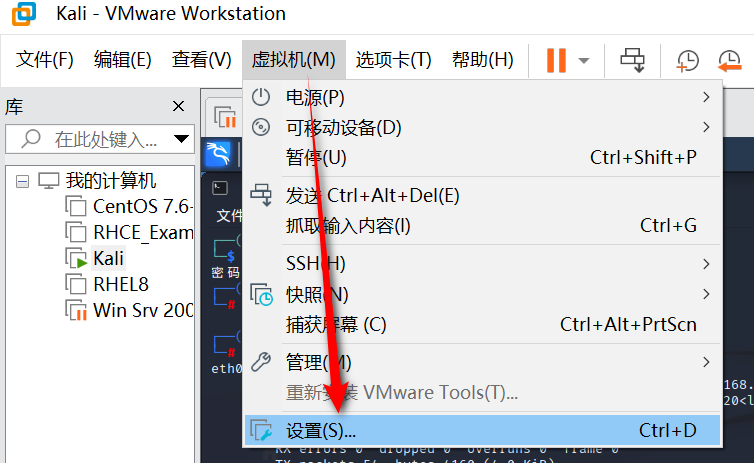Click the 虚拟机(M) menu
This screenshot has height=463, width=754.
tap(293, 60)
